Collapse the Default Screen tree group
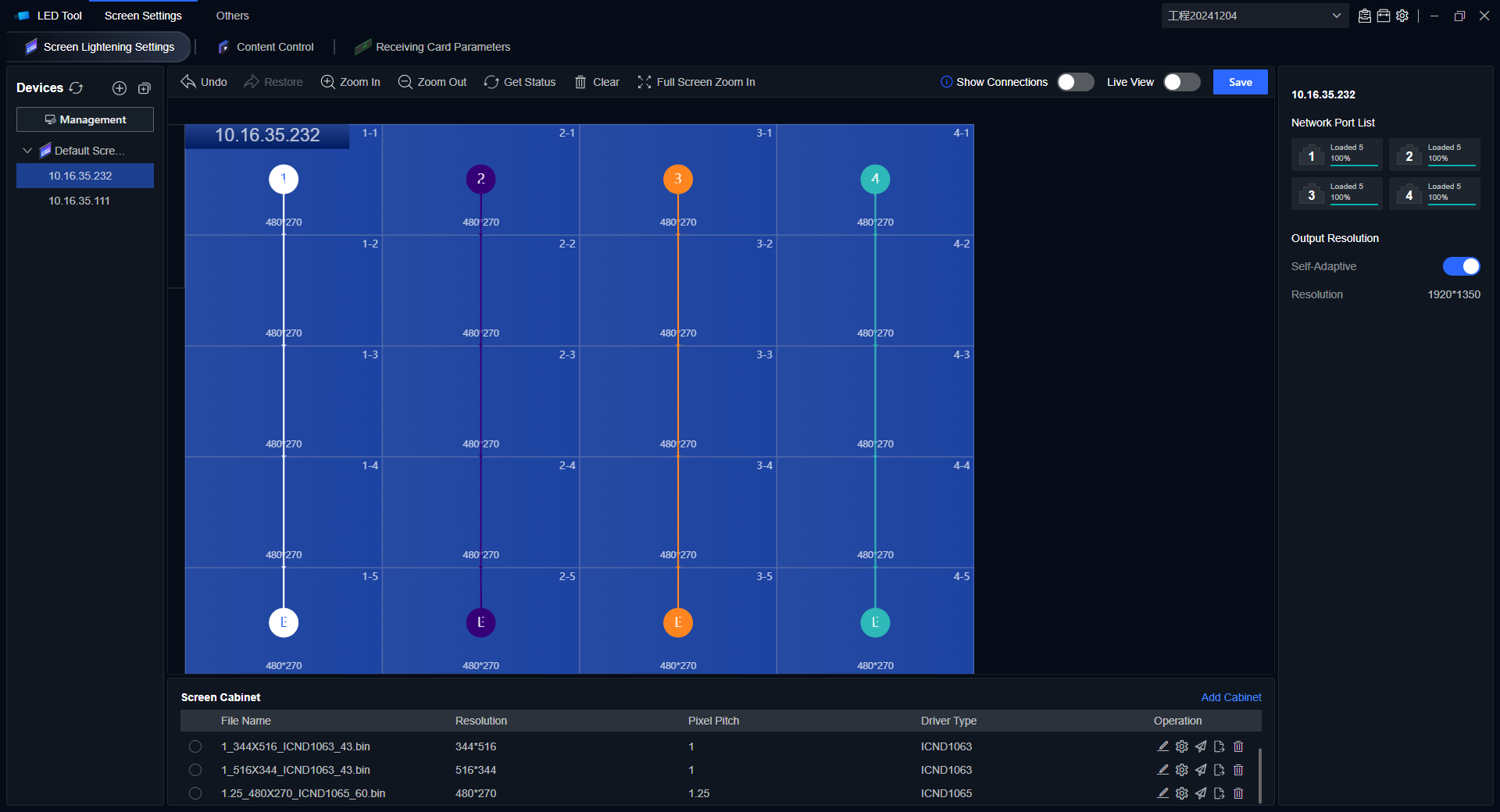This screenshot has width=1500, height=812. coord(27,151)
